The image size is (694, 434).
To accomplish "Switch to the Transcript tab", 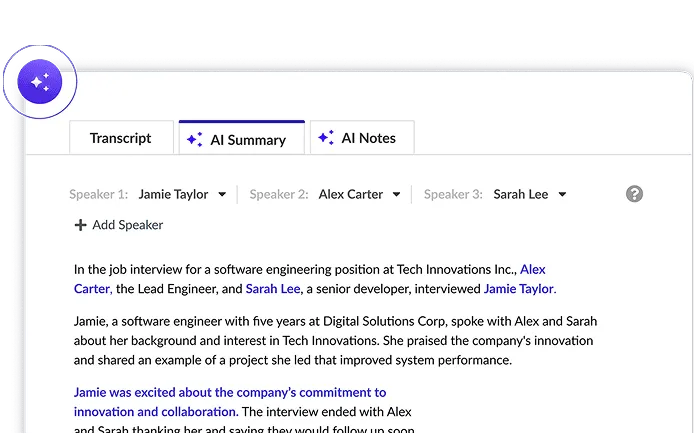I will point(121,138).
